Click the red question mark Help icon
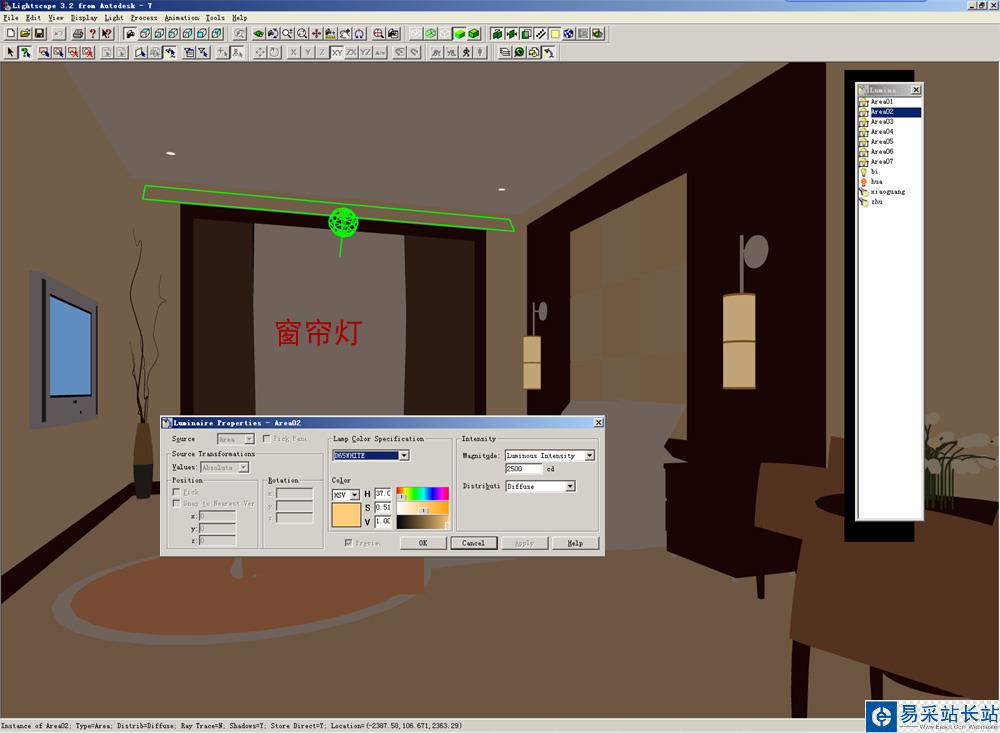Screen dimensions: 1000x733 click(x=92, y=34)
